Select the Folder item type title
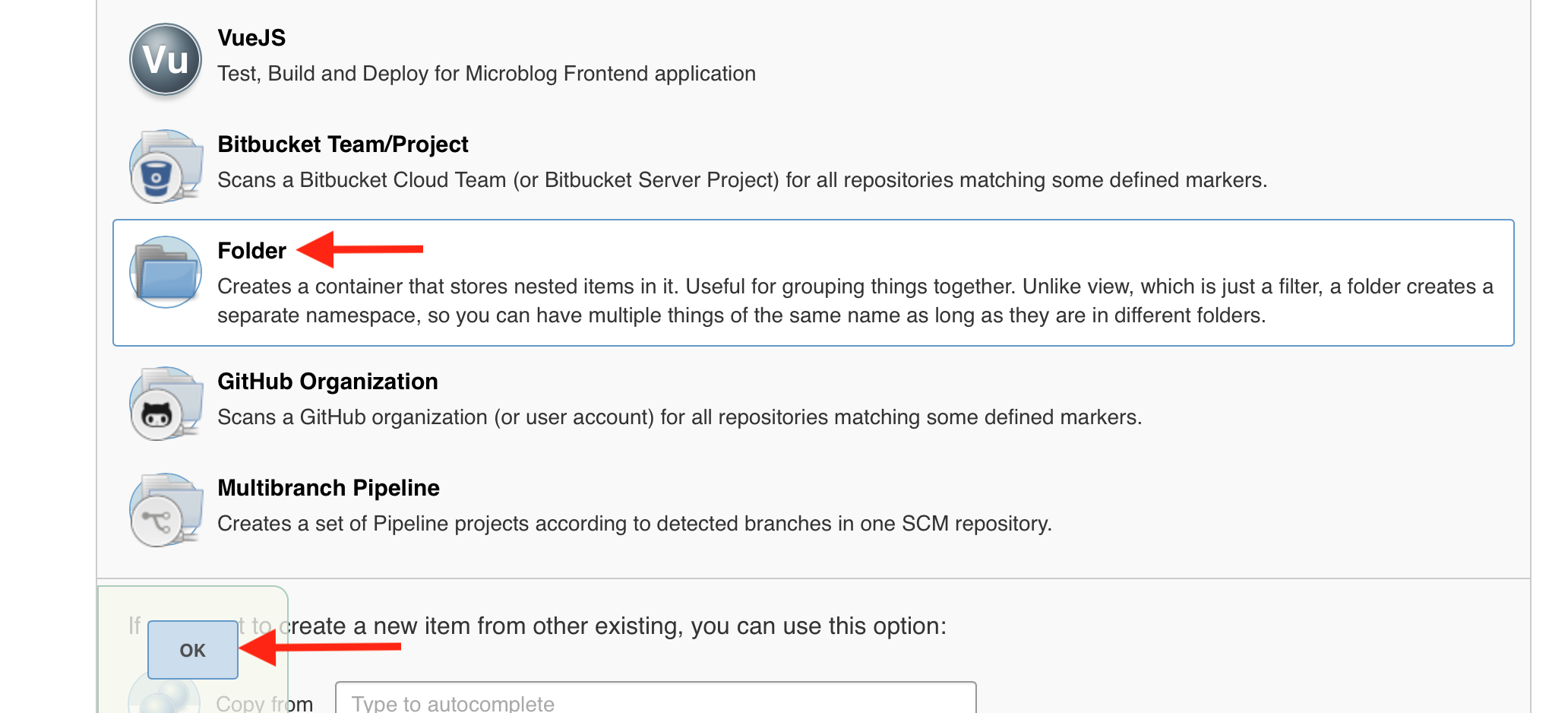This screenshot has height=713, width=1568. pyautogui.click(x=251, y=250)
